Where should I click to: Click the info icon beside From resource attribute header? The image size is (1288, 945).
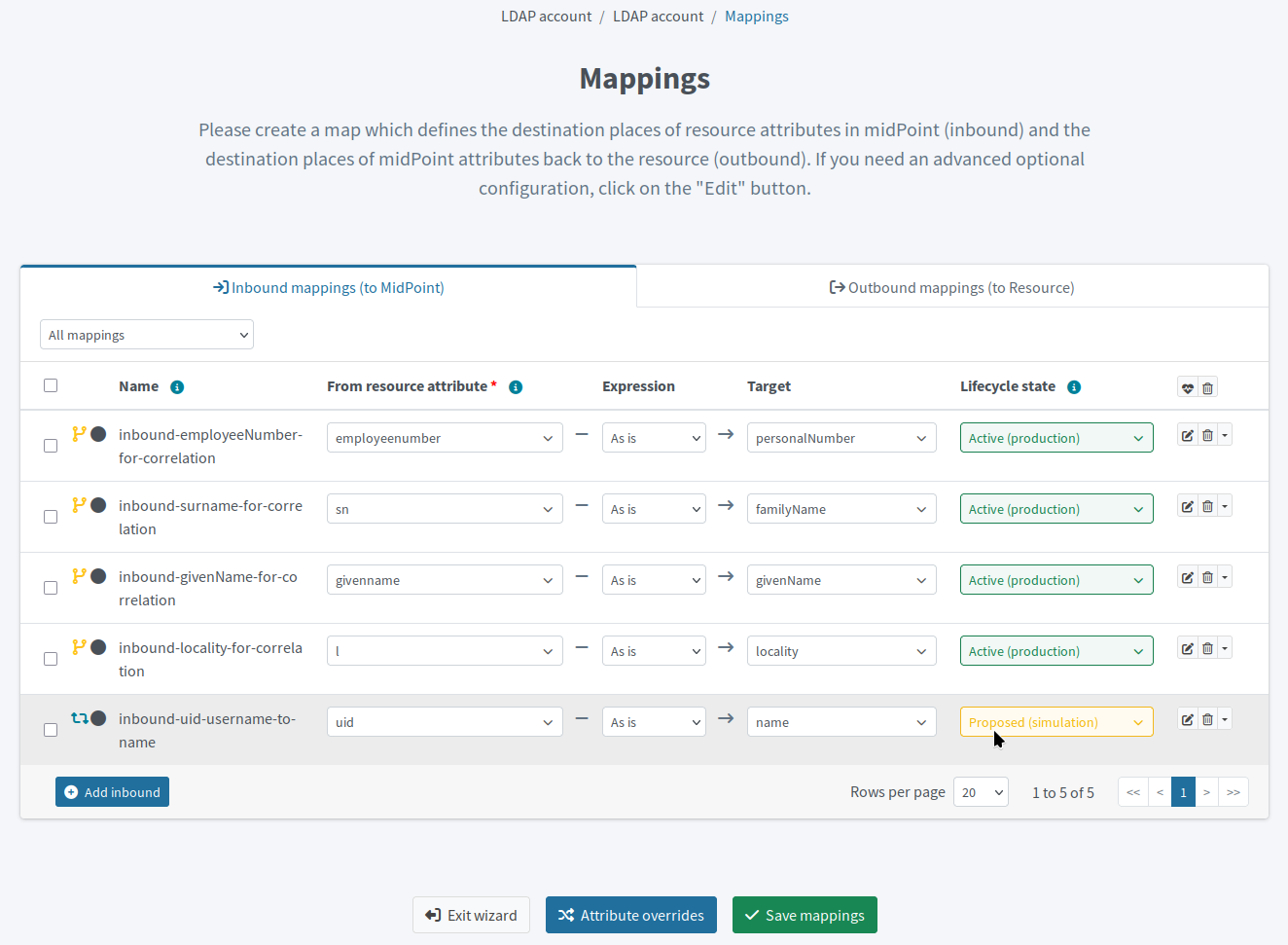[x=515, y=386]
